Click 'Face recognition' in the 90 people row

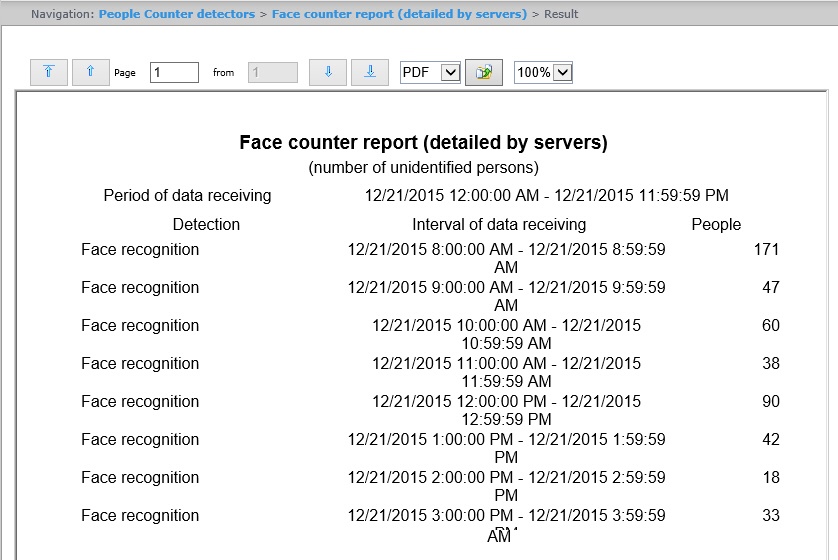[x=140, y=401]
